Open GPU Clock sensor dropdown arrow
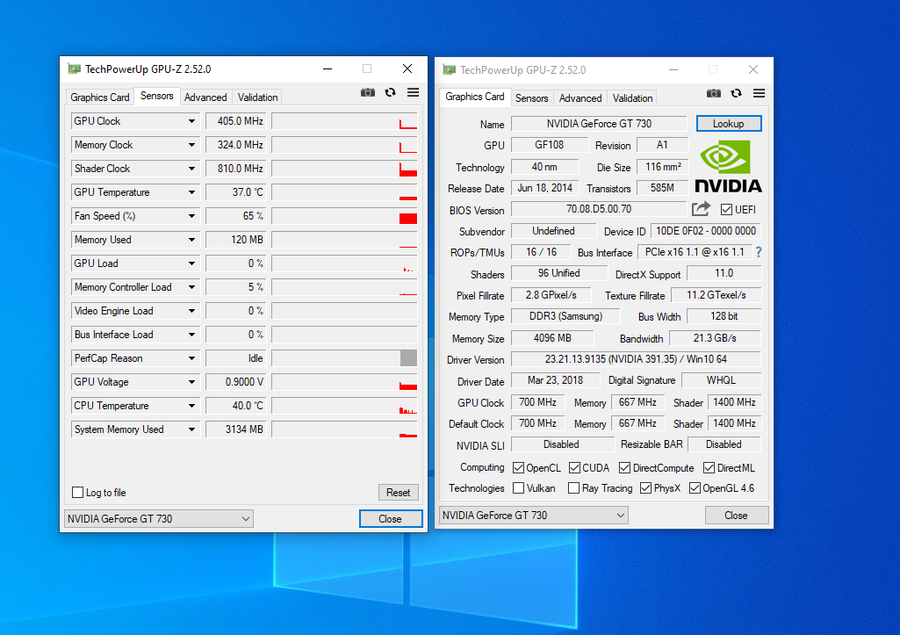 pyautogui.click(x=192, y=121)
